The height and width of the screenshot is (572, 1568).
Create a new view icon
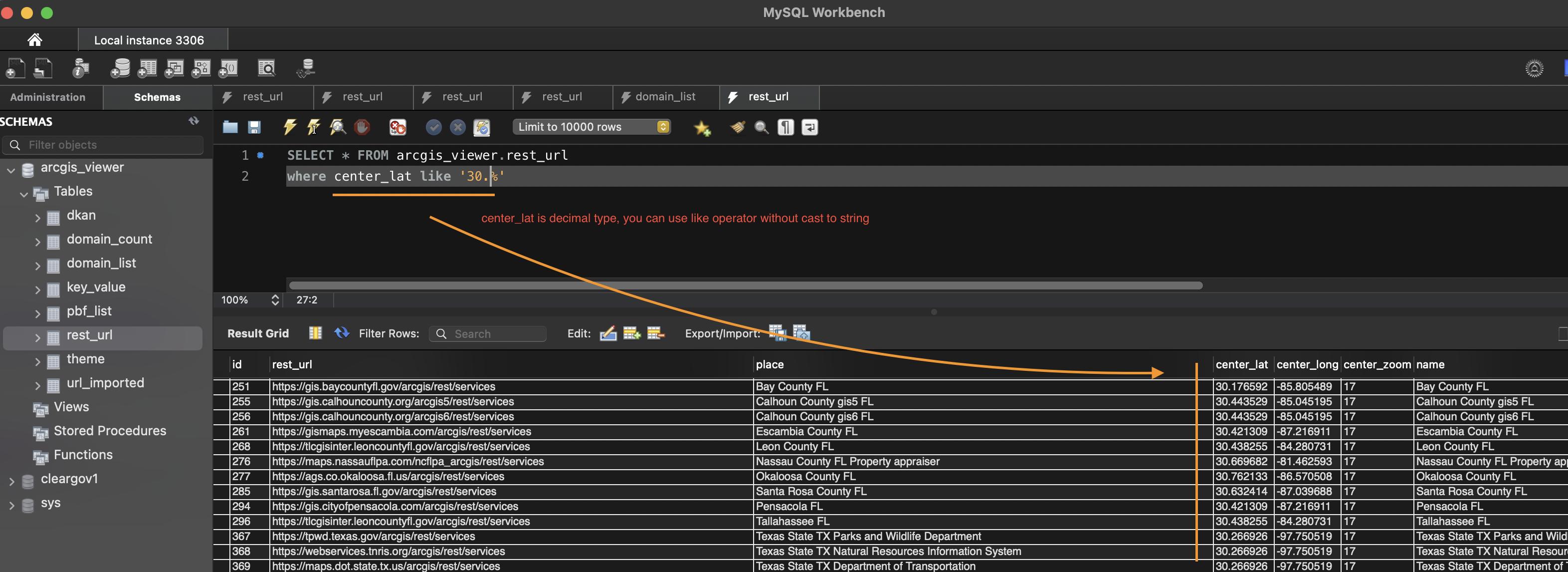point(174,68)
